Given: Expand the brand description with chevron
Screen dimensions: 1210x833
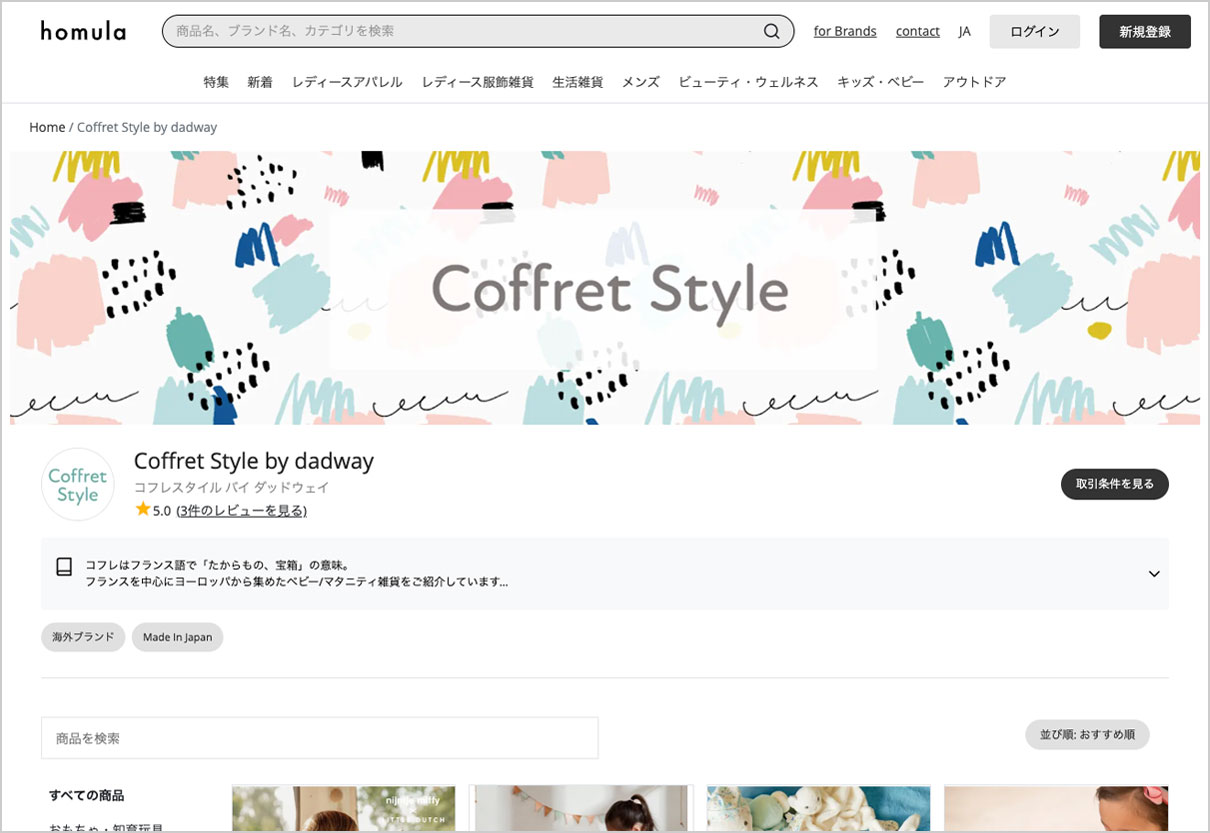Looking at the screenshot, I should [1154, 574].
